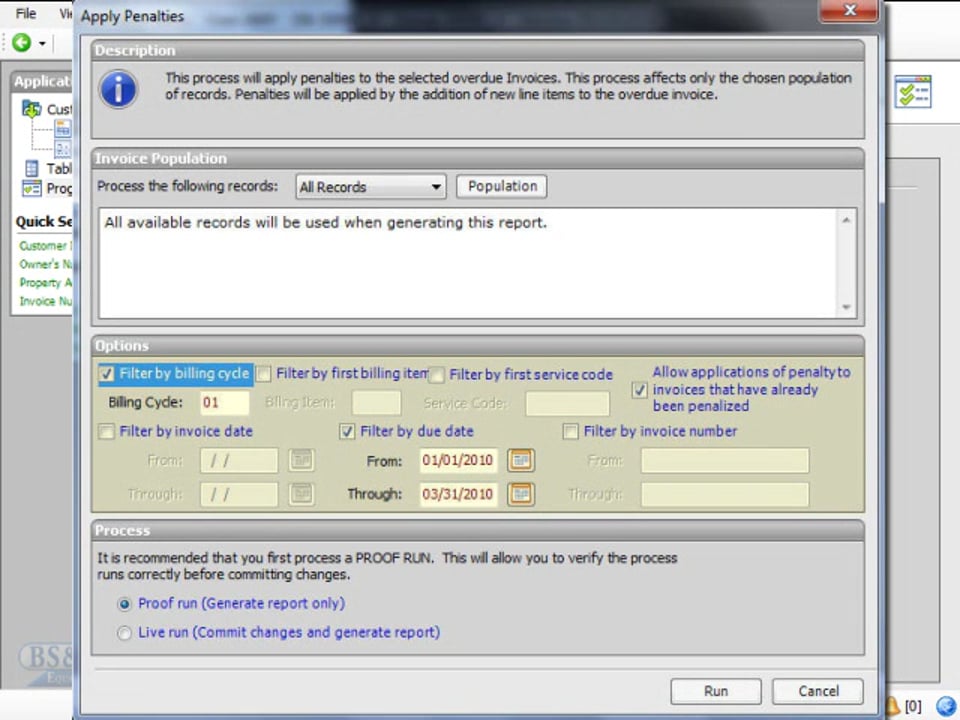Image resolution: width=960 pixels, height=720 pixels.
Task: Select the Tables tree icon
Action: pos(31,168)
